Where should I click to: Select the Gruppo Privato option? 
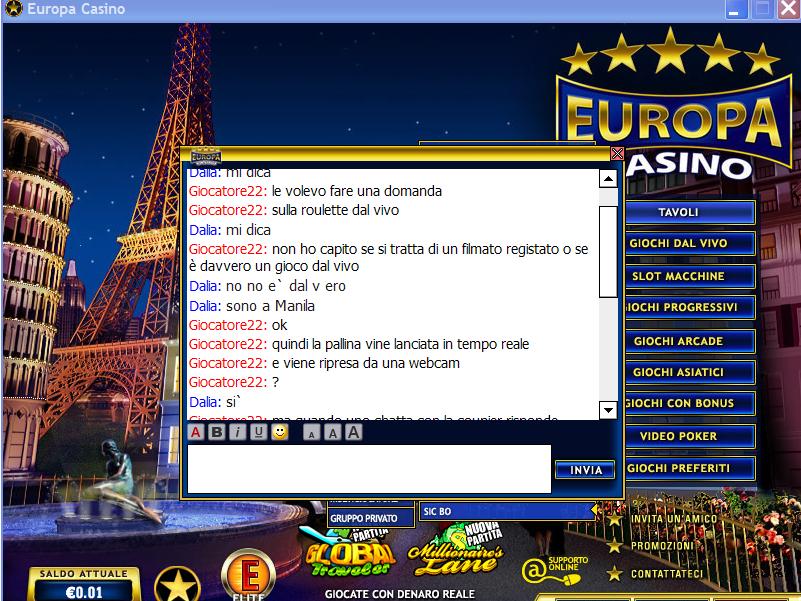coord(370,518)
